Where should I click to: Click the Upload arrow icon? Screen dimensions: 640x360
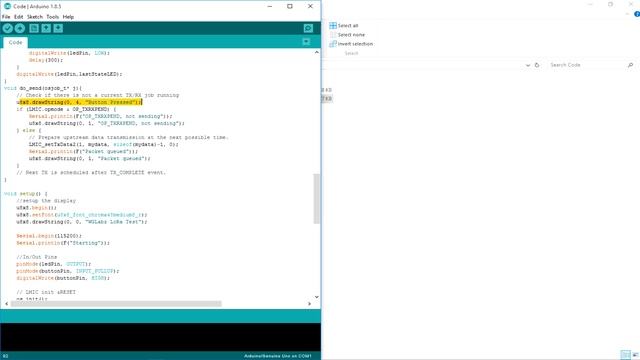20,28
